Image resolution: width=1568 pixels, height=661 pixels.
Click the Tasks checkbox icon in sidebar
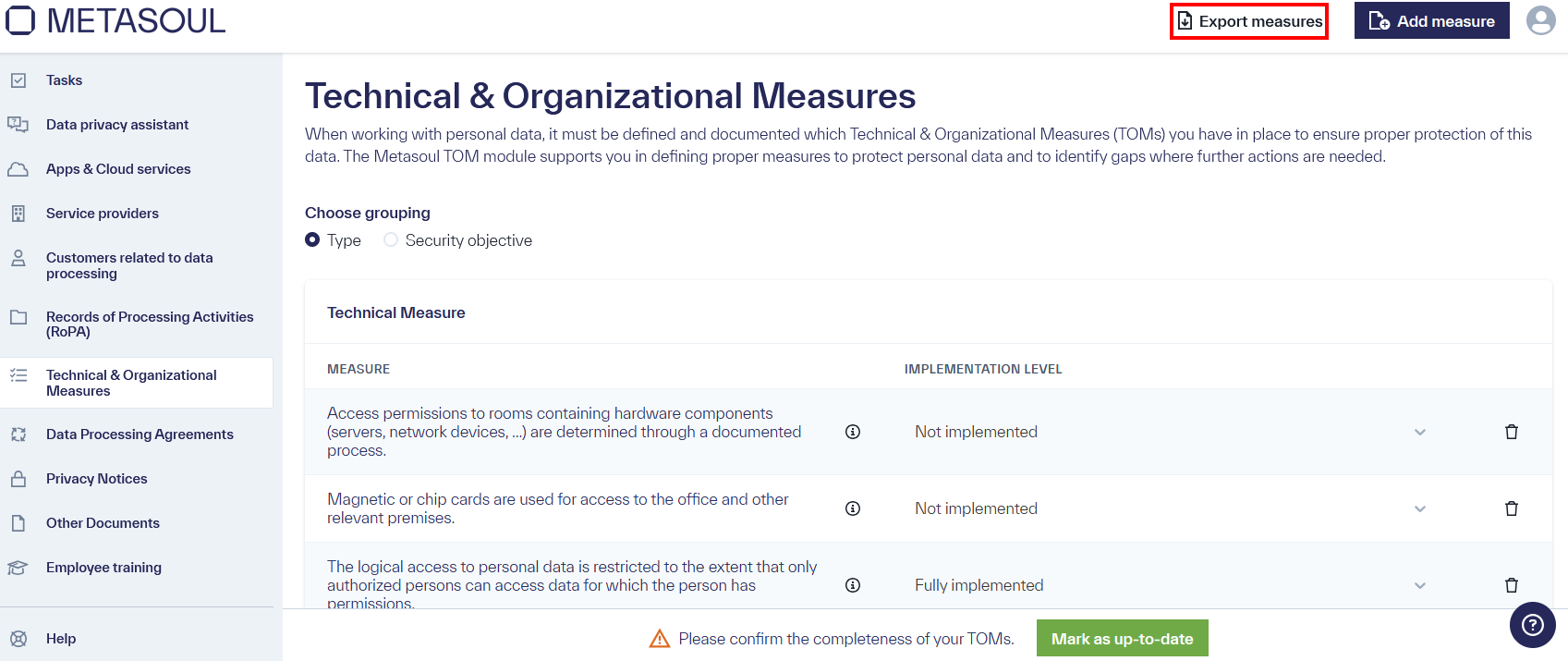click(18, 80)
